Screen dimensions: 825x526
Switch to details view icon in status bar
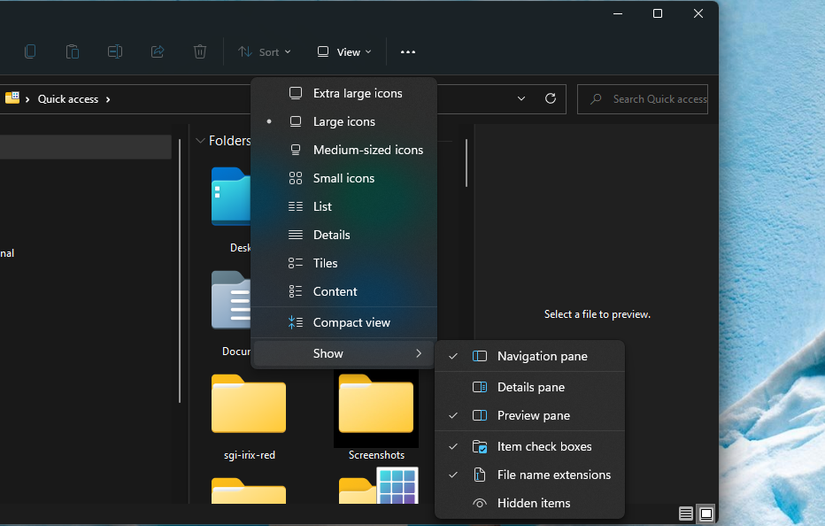pyautogui.click(x=686, y=514)
